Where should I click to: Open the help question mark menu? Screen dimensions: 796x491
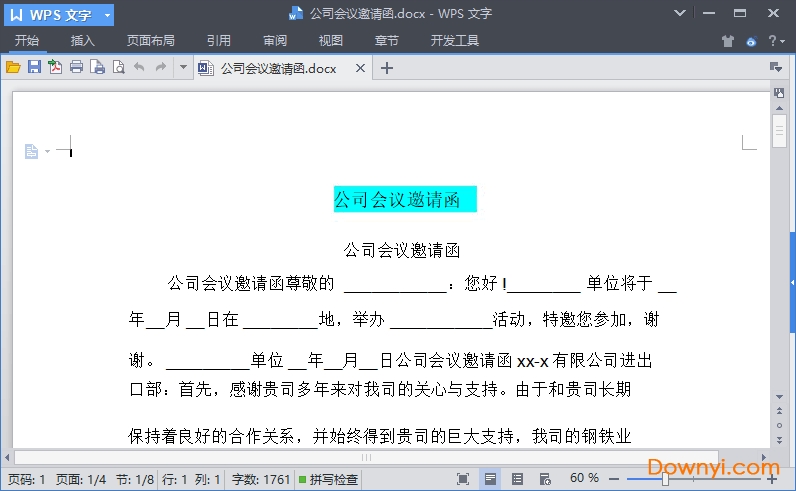[776, 41]
